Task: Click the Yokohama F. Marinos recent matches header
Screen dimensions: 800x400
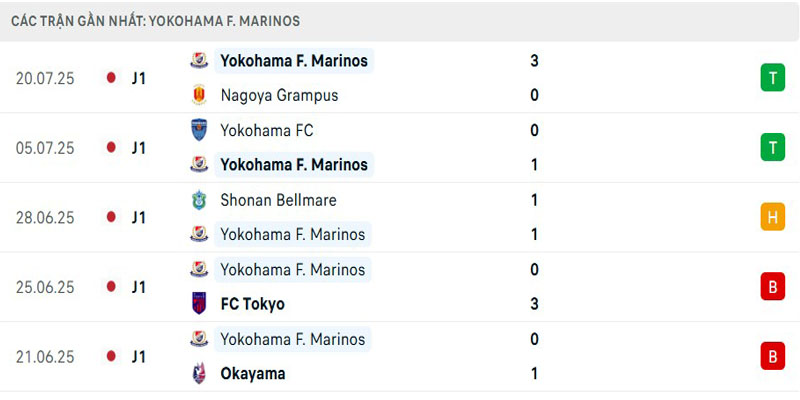Action: [x=155, y=21]
